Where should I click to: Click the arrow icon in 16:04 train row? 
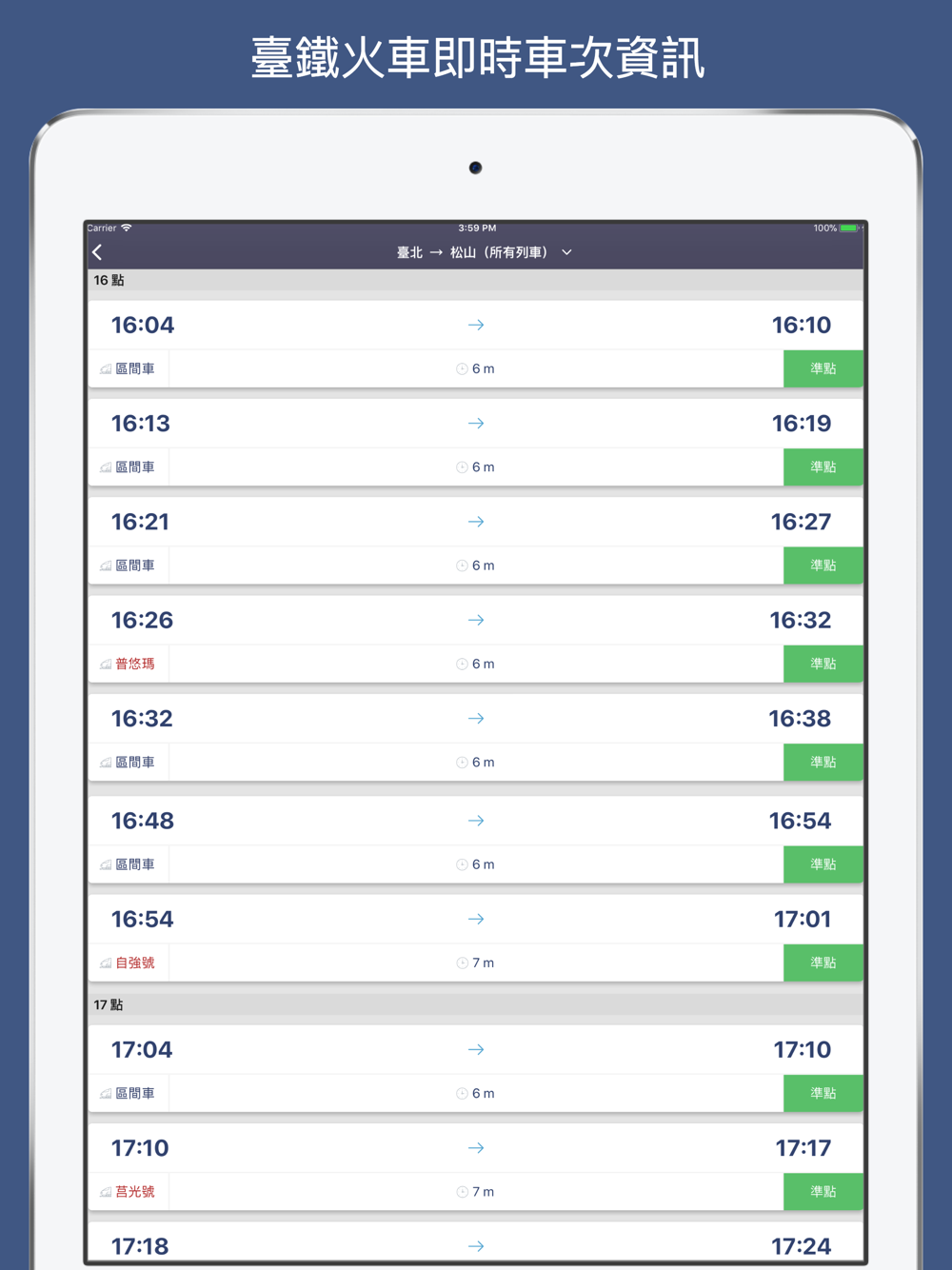click(x=476, y=326)
